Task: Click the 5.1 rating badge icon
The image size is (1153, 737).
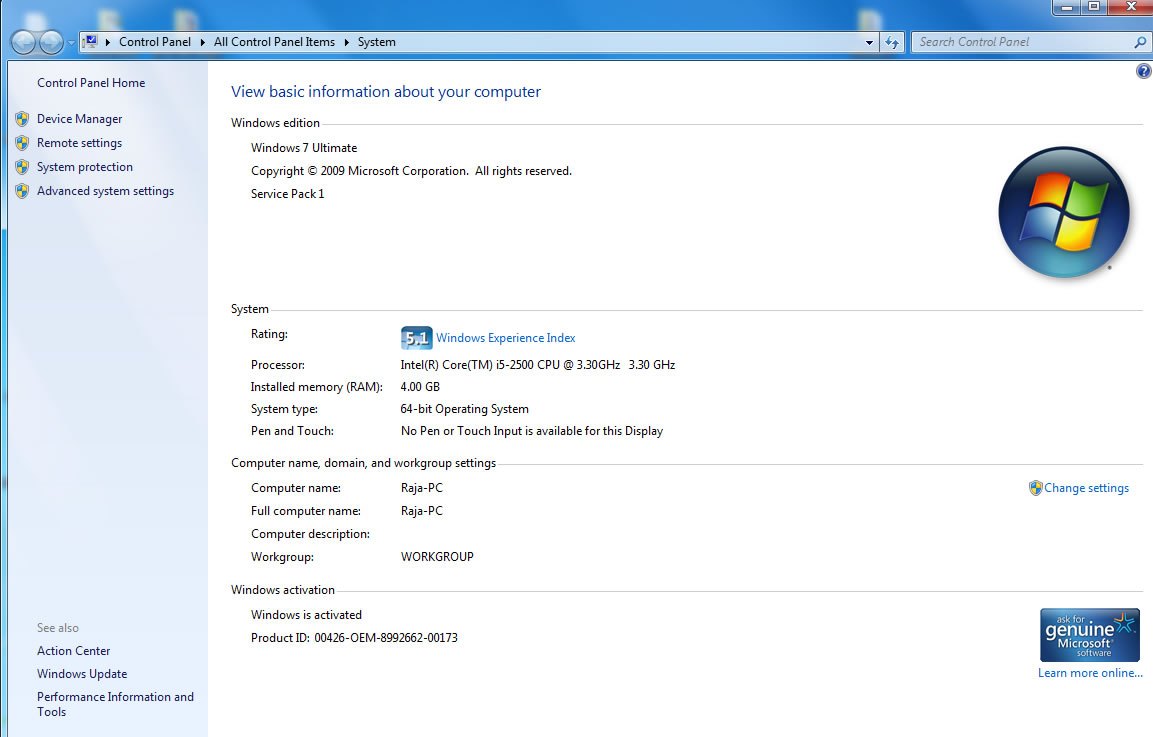Action: [x=416, y=338]
